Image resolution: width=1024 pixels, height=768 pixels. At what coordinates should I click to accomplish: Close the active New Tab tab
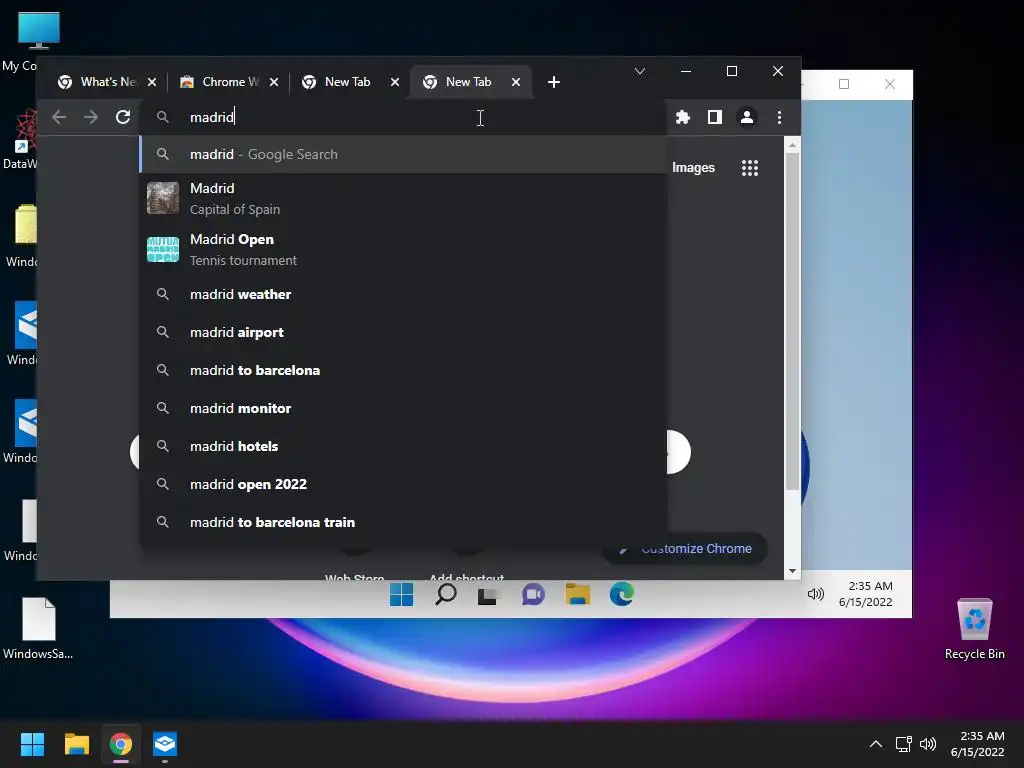[516, 82]
